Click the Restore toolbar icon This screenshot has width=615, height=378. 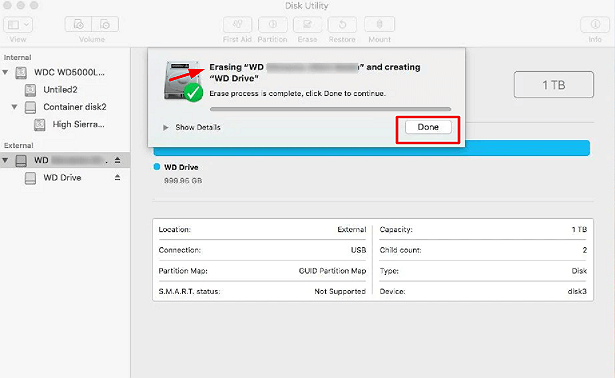[x=342, y=25]
